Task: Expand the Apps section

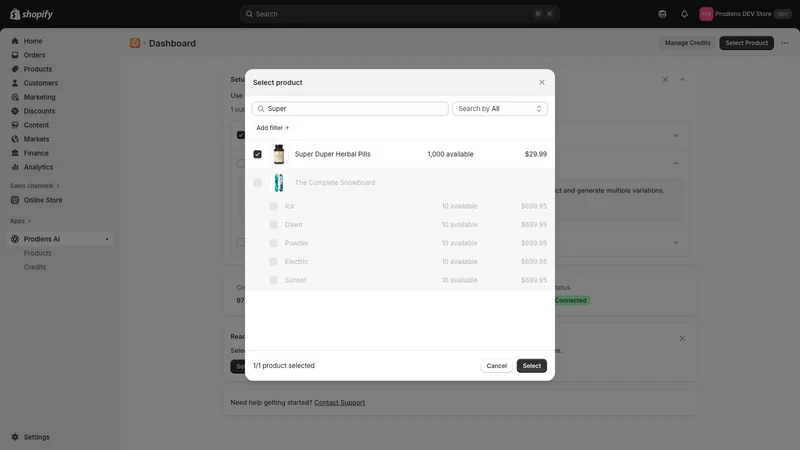Action: click(20, 221)
